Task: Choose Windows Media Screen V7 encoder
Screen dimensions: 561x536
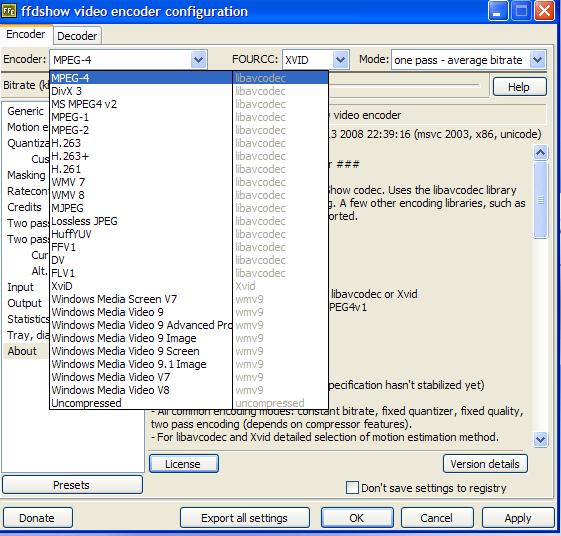Action: (x=189, y=299)
